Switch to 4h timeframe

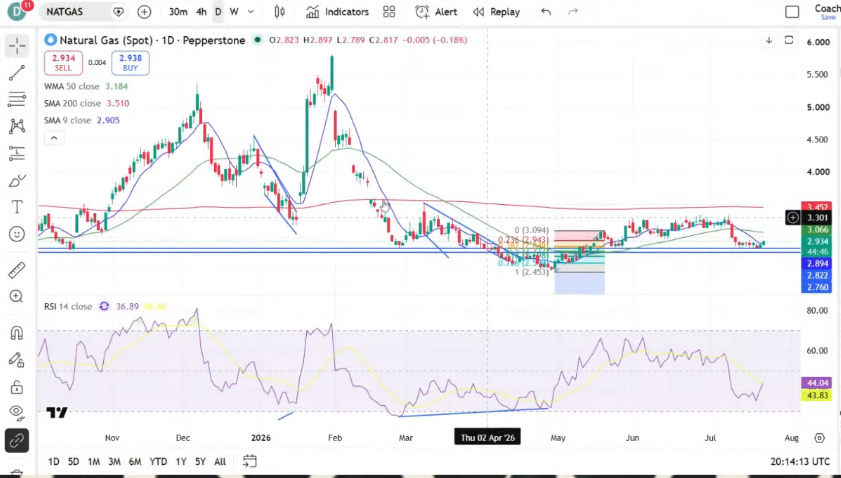pos(201,12)
